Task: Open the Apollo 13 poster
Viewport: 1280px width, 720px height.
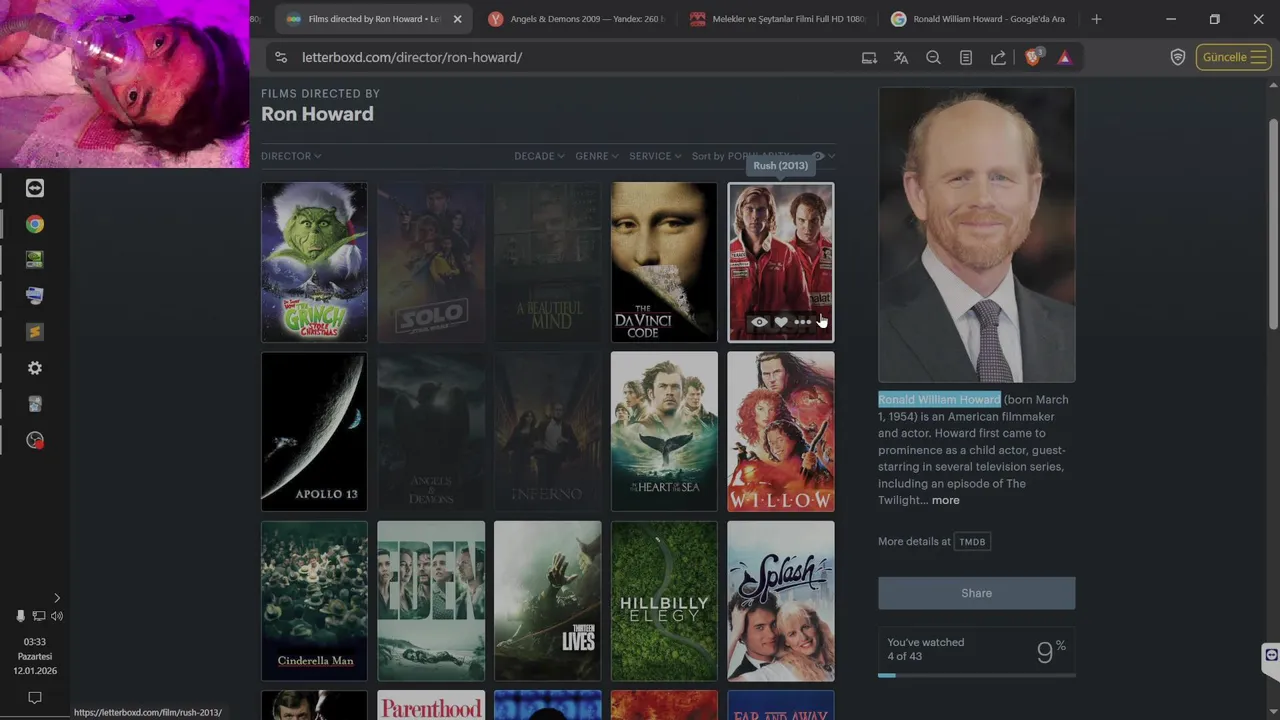Action: pos(314,431)
